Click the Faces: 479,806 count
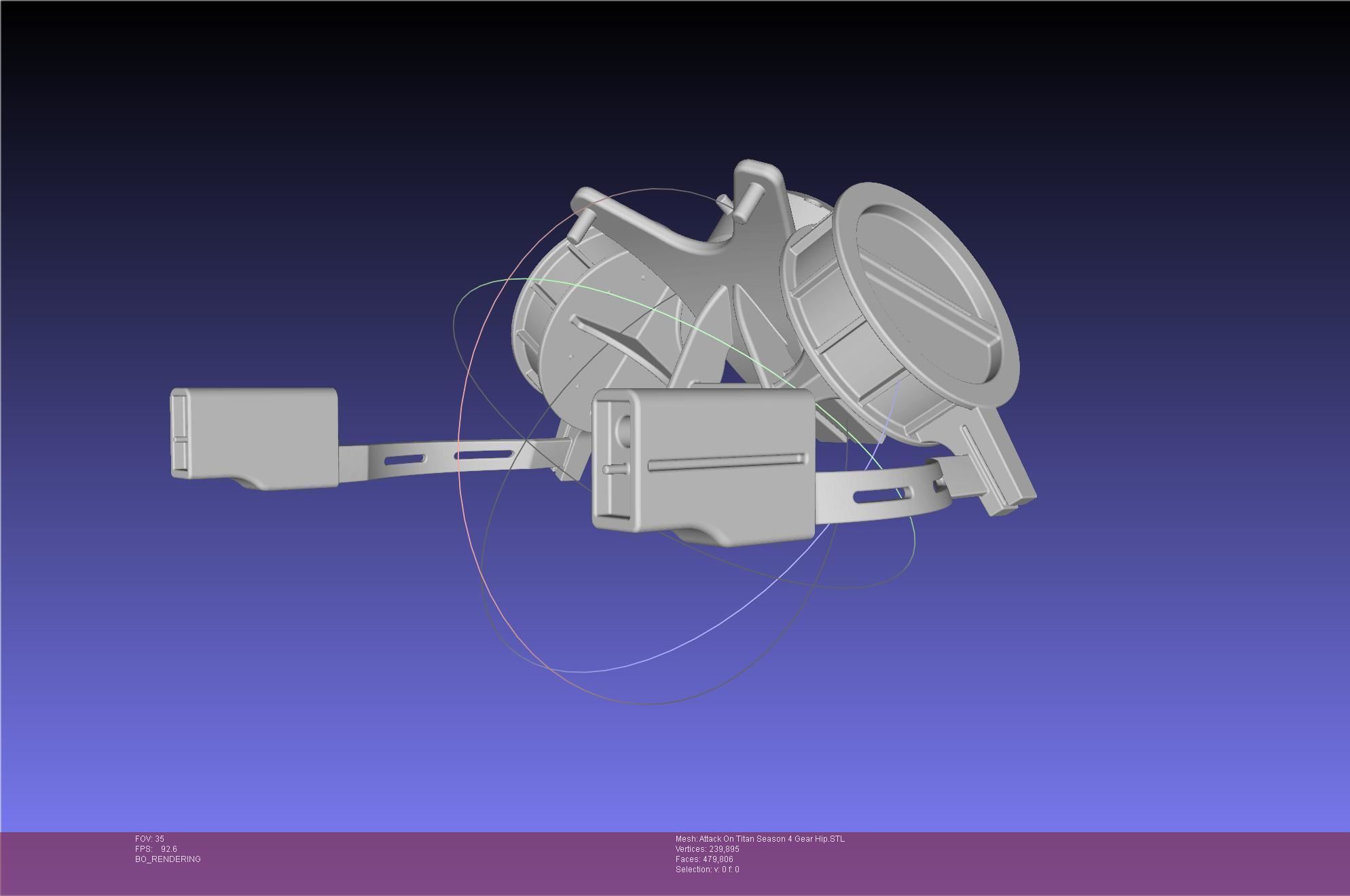The width and height of the screenshot is (1350, 896). [704, 859]
